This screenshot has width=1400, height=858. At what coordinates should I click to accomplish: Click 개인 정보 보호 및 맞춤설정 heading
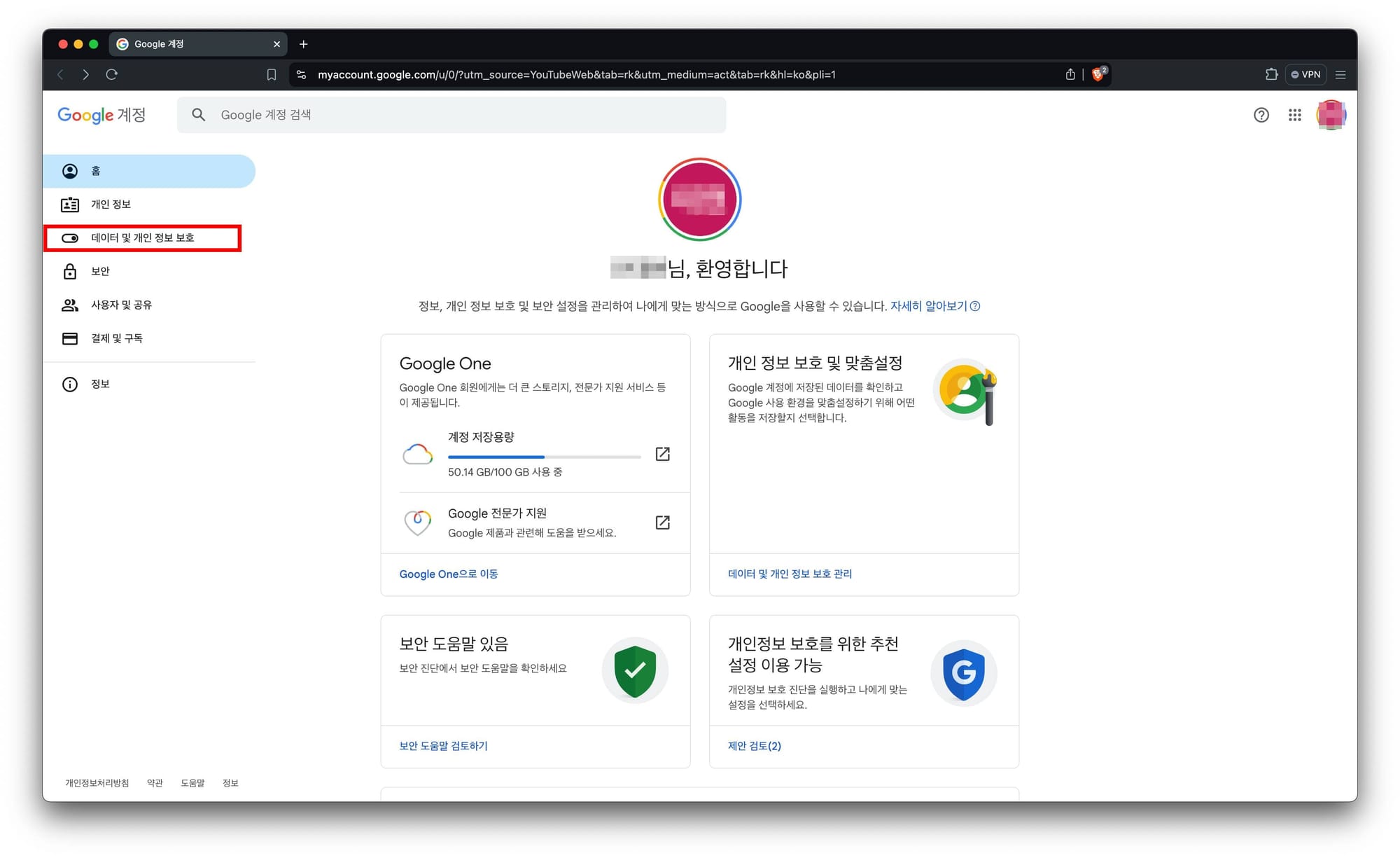point(815,363)
